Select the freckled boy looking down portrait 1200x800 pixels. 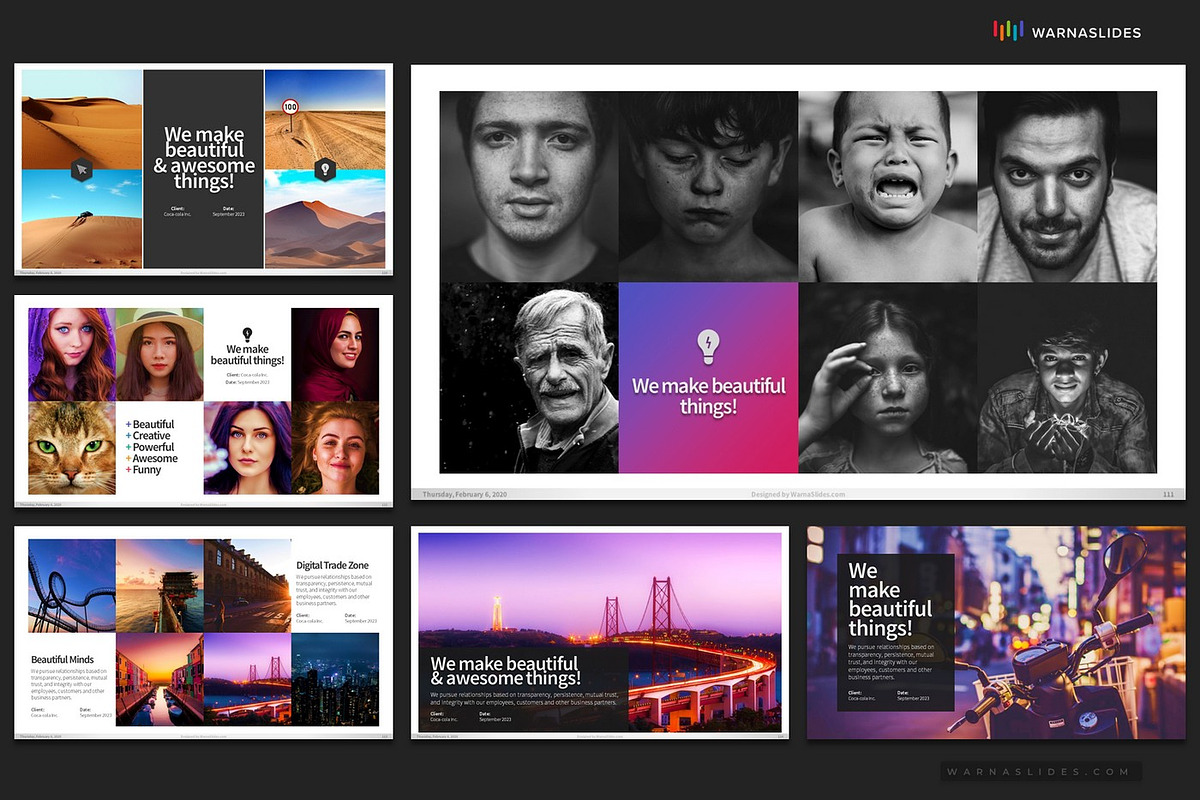tap(708, 187)
